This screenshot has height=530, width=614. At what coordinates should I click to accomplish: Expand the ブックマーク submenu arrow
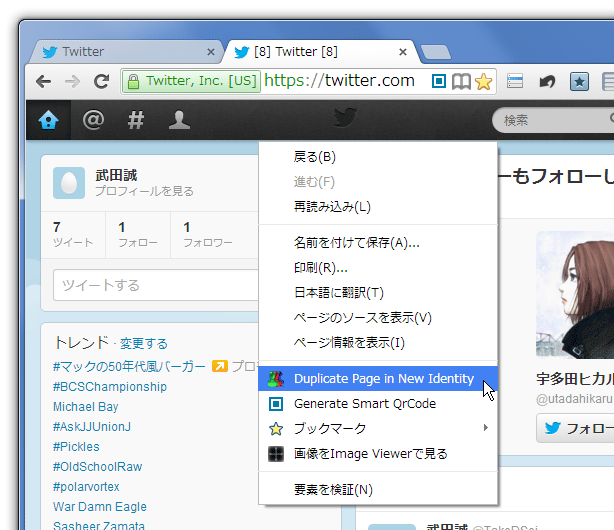coord(486,428)
